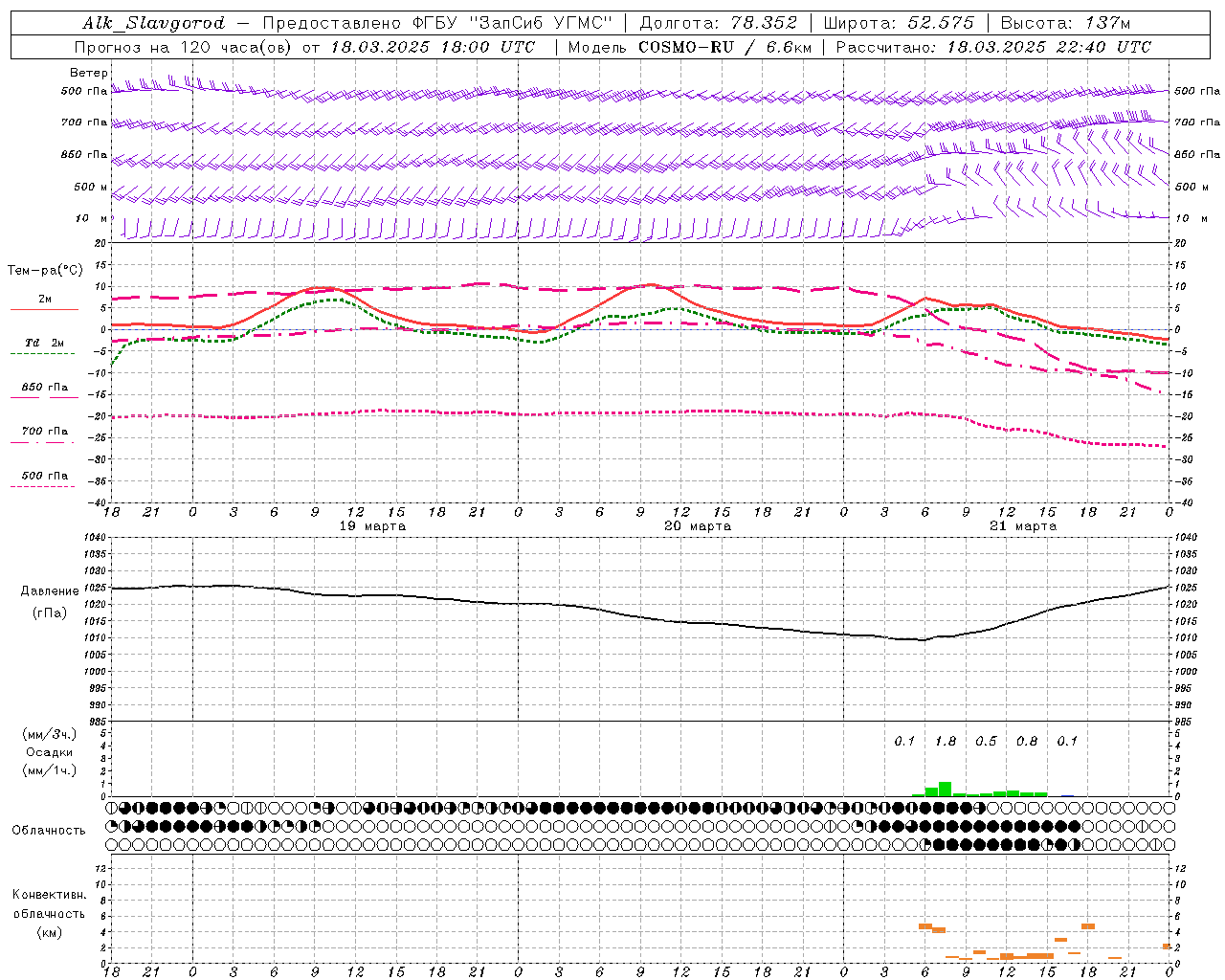Click the '850 гПа' temperature legend entry

[45, 388]
